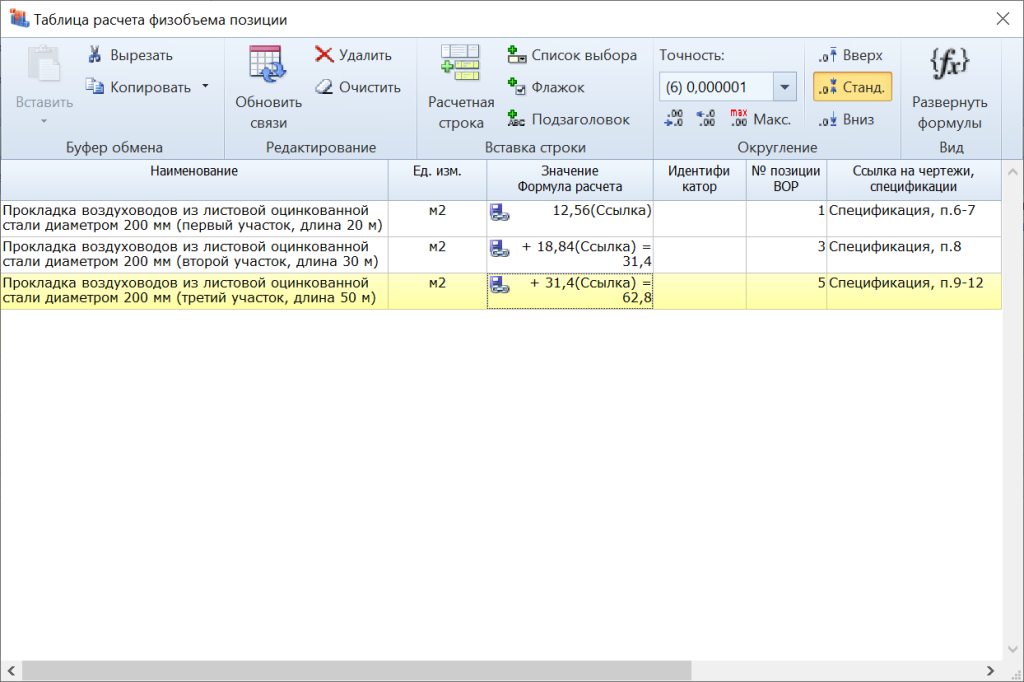Insert a Флажок checkbox row
Viewport: 1024px width, 682px height.
[546, 87]
